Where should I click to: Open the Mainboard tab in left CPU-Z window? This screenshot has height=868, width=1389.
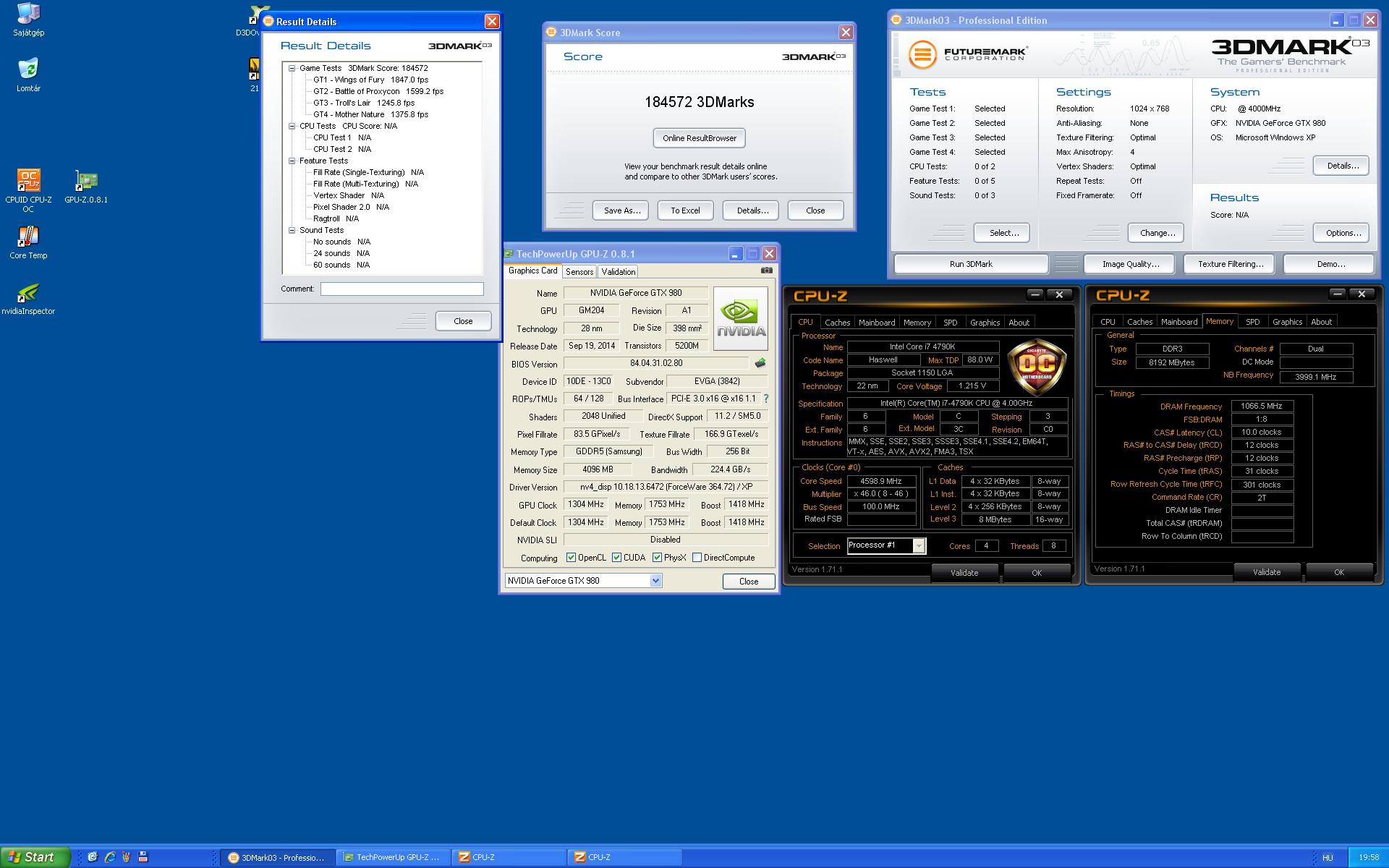[x=876, y=323]
